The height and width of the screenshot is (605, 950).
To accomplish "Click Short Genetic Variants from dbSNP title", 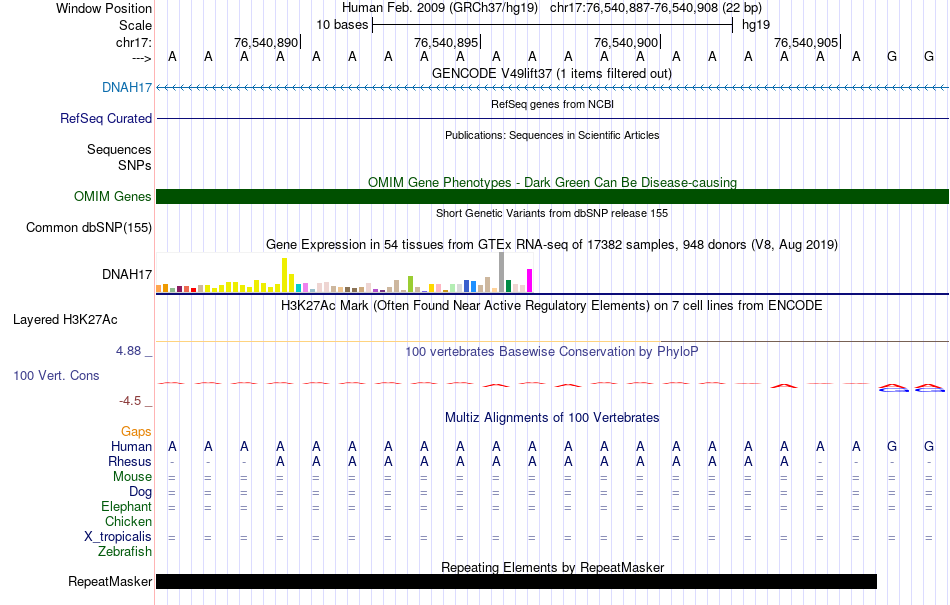I will (x=552, y=213).
